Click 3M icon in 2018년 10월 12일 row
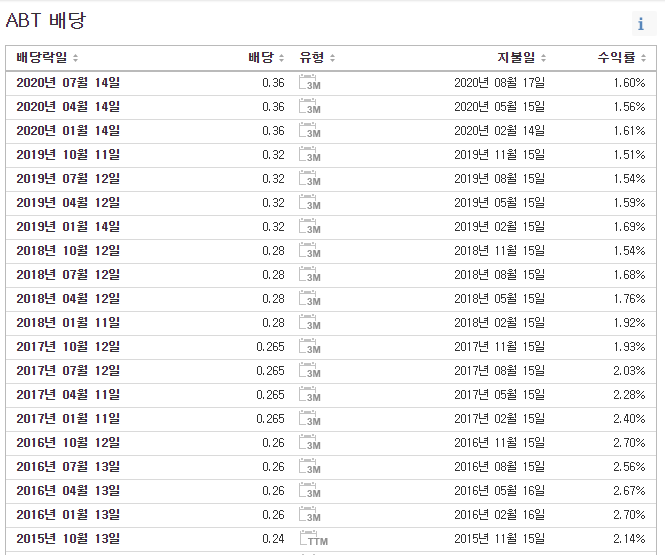Screen dimensions: 665x555 click(x=310, y=251)
